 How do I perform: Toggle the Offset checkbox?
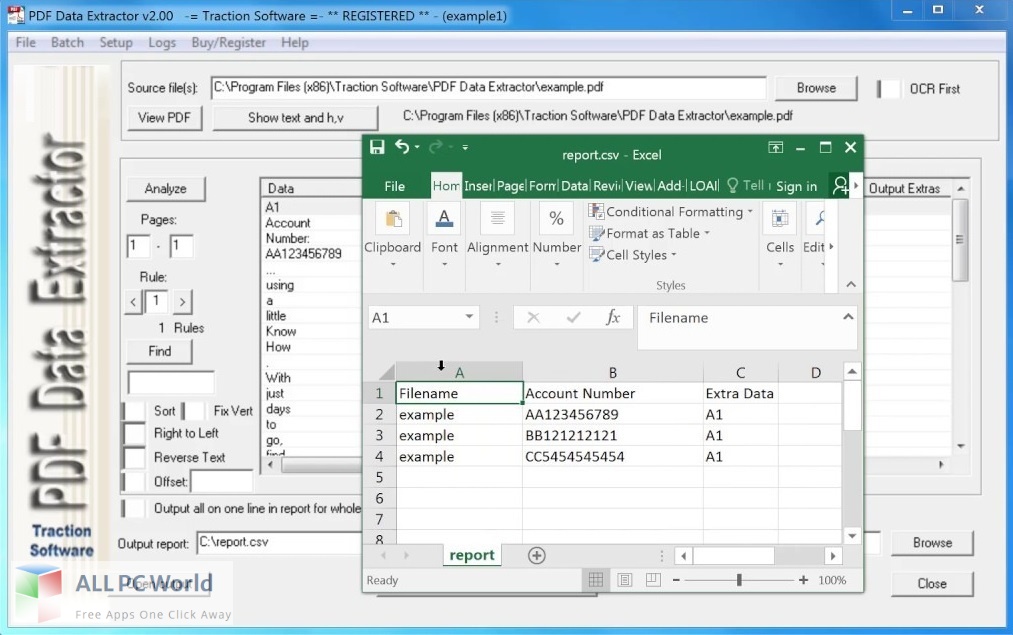click(134, 481)
